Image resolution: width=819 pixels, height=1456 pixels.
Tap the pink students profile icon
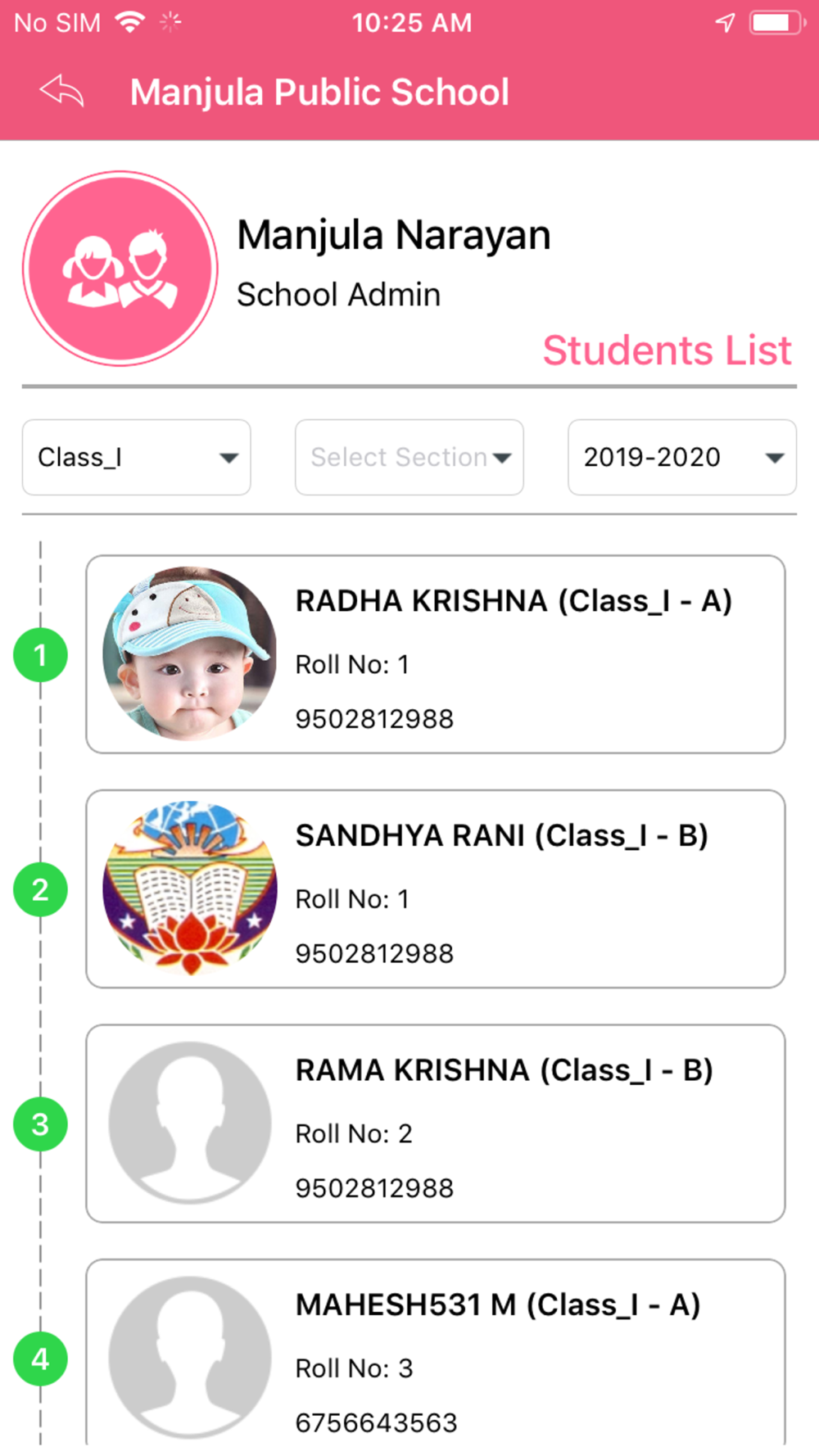tap(120, 269)
